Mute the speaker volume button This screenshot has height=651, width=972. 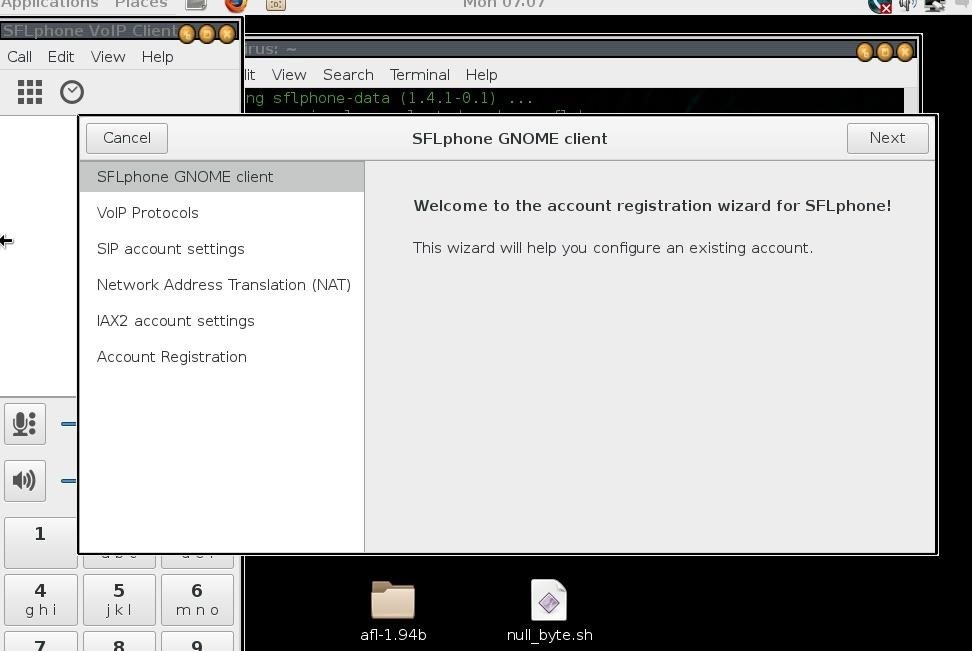pyautogui.click(x=25, y=480)
